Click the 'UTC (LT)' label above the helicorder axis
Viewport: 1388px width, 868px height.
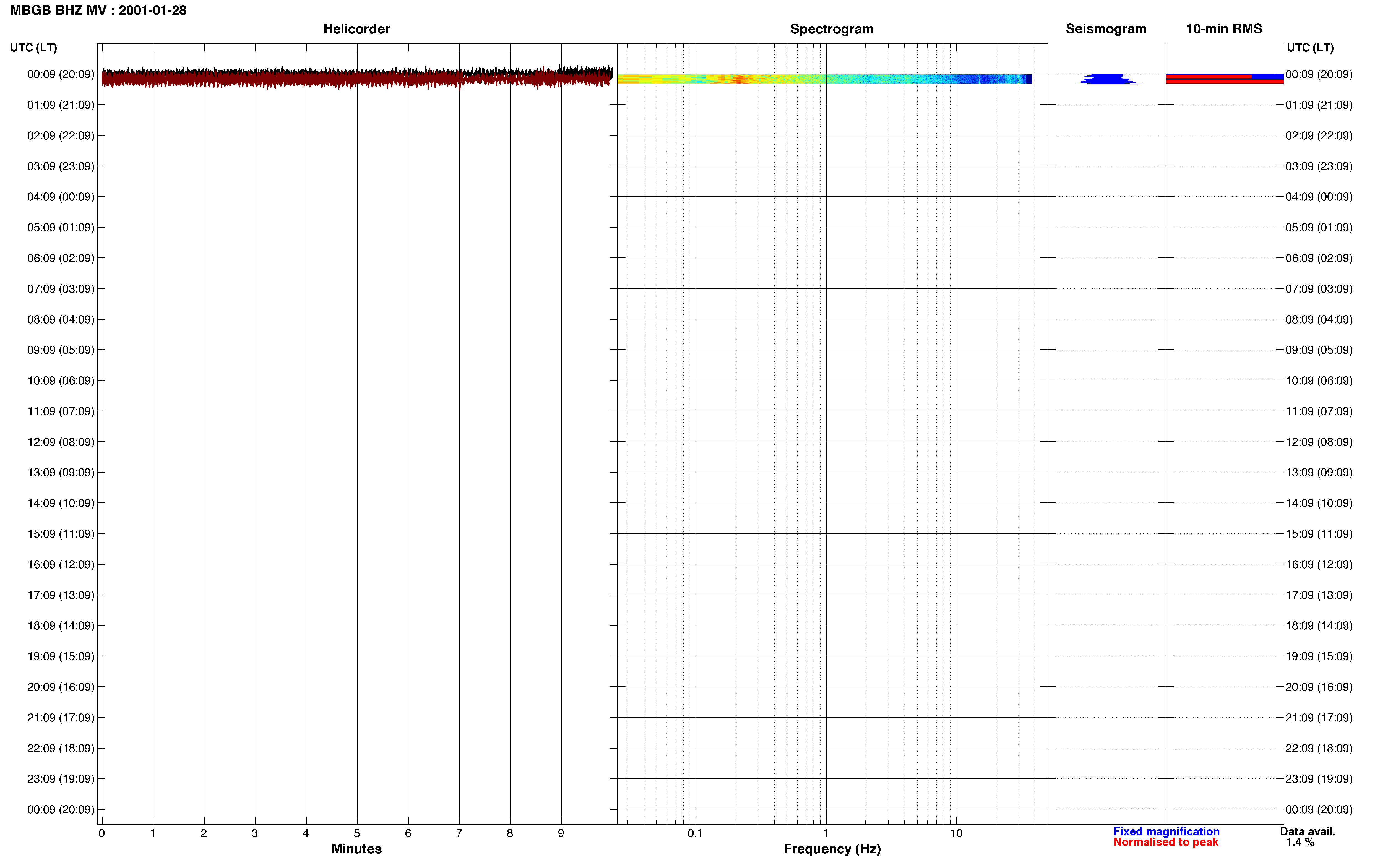(34, 48)
